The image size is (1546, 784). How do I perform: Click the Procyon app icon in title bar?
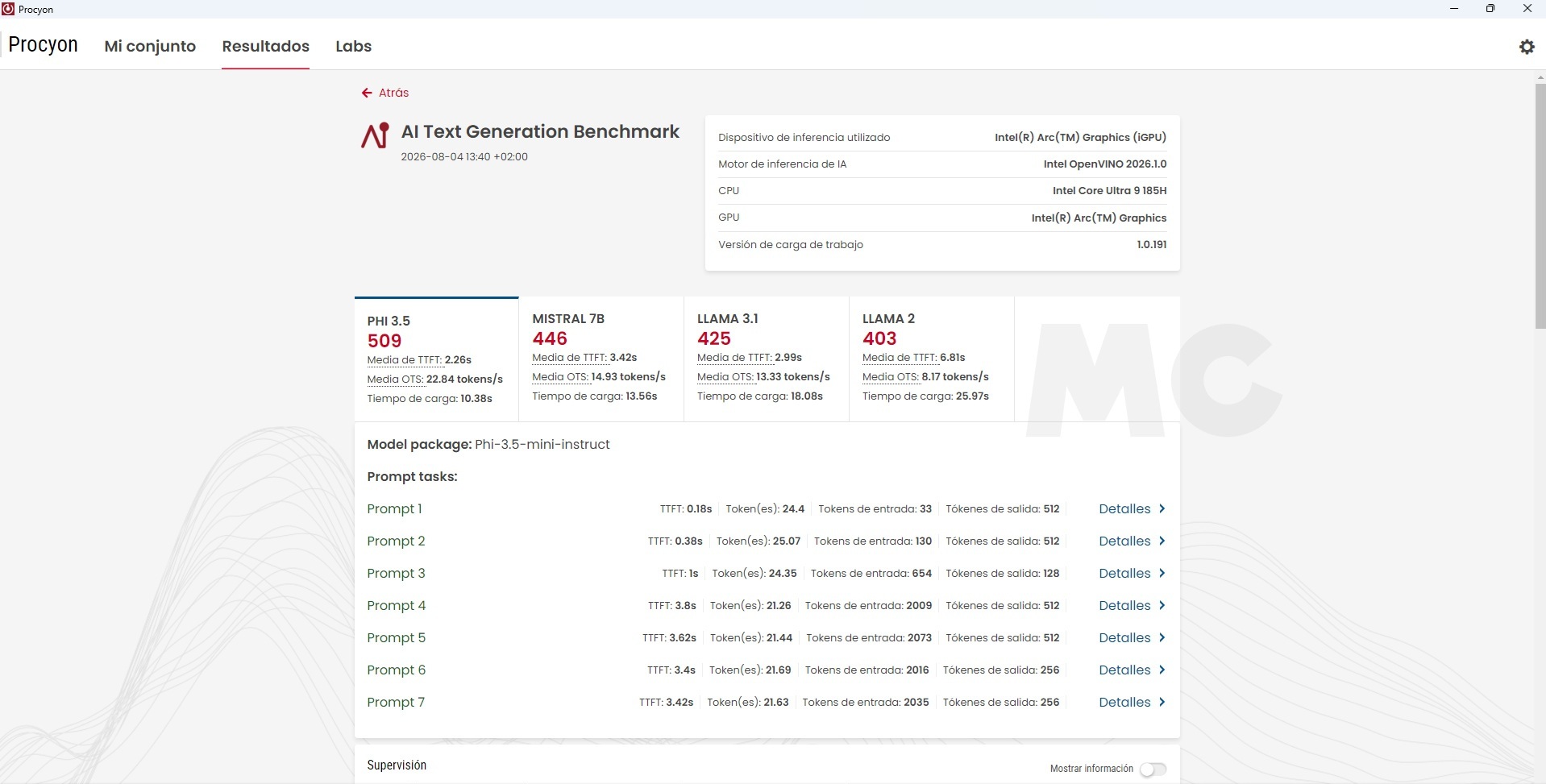[8, 9]
